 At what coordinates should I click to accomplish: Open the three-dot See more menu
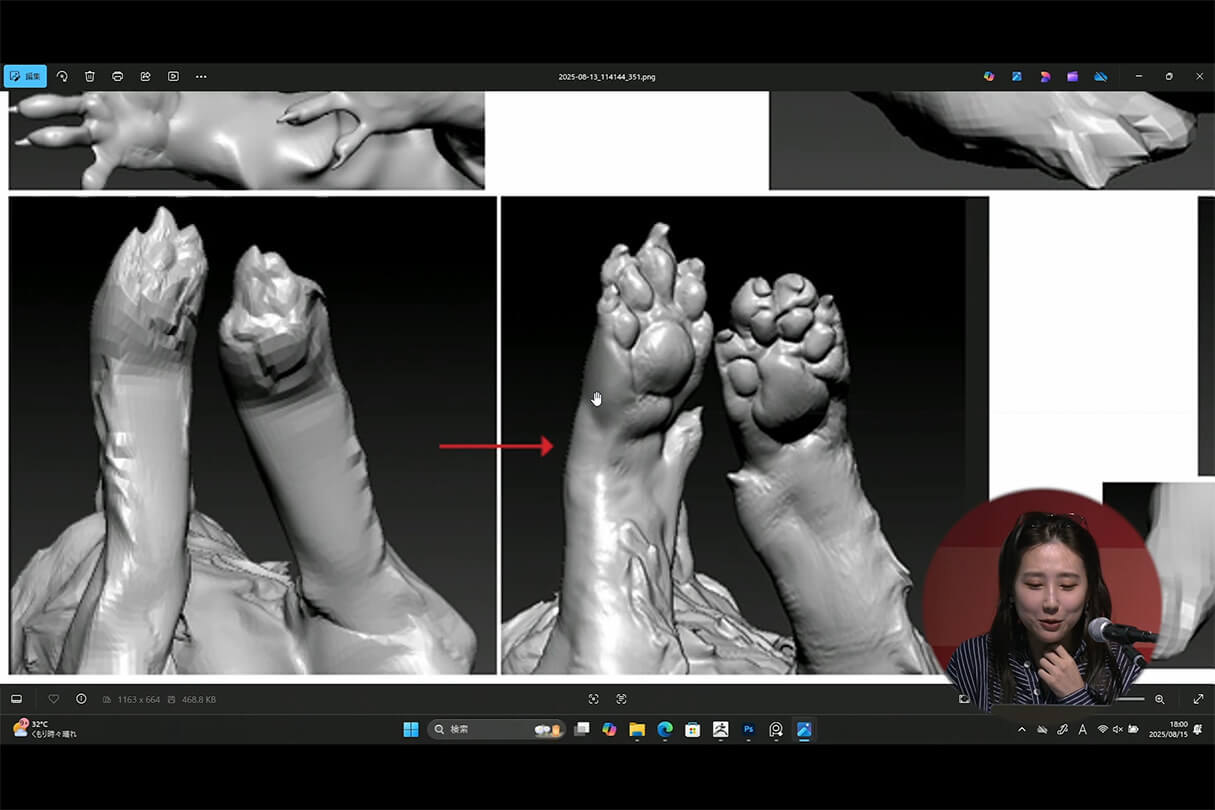tap(201, 76)
